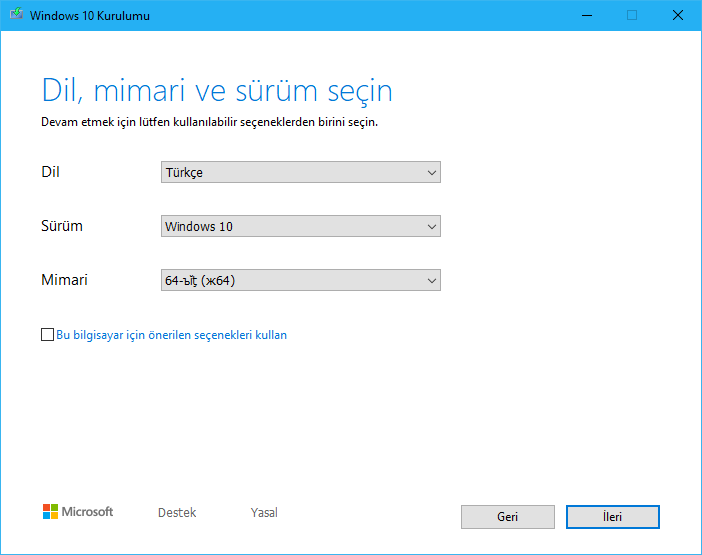The width and height of the screenshot is (702, 555).
Task: Open the Yasal link
Action: coord(264,512)
